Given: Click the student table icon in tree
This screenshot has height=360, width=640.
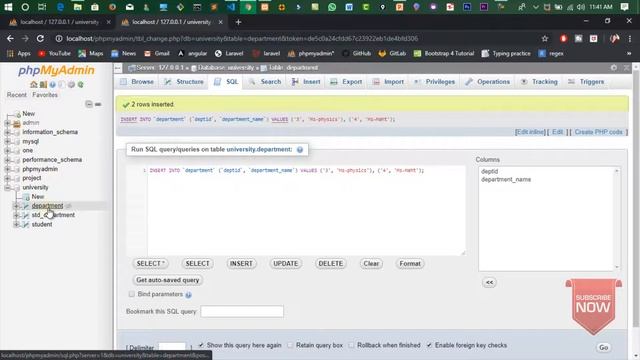Looking at the screenshot, I should tap(26, 224).
